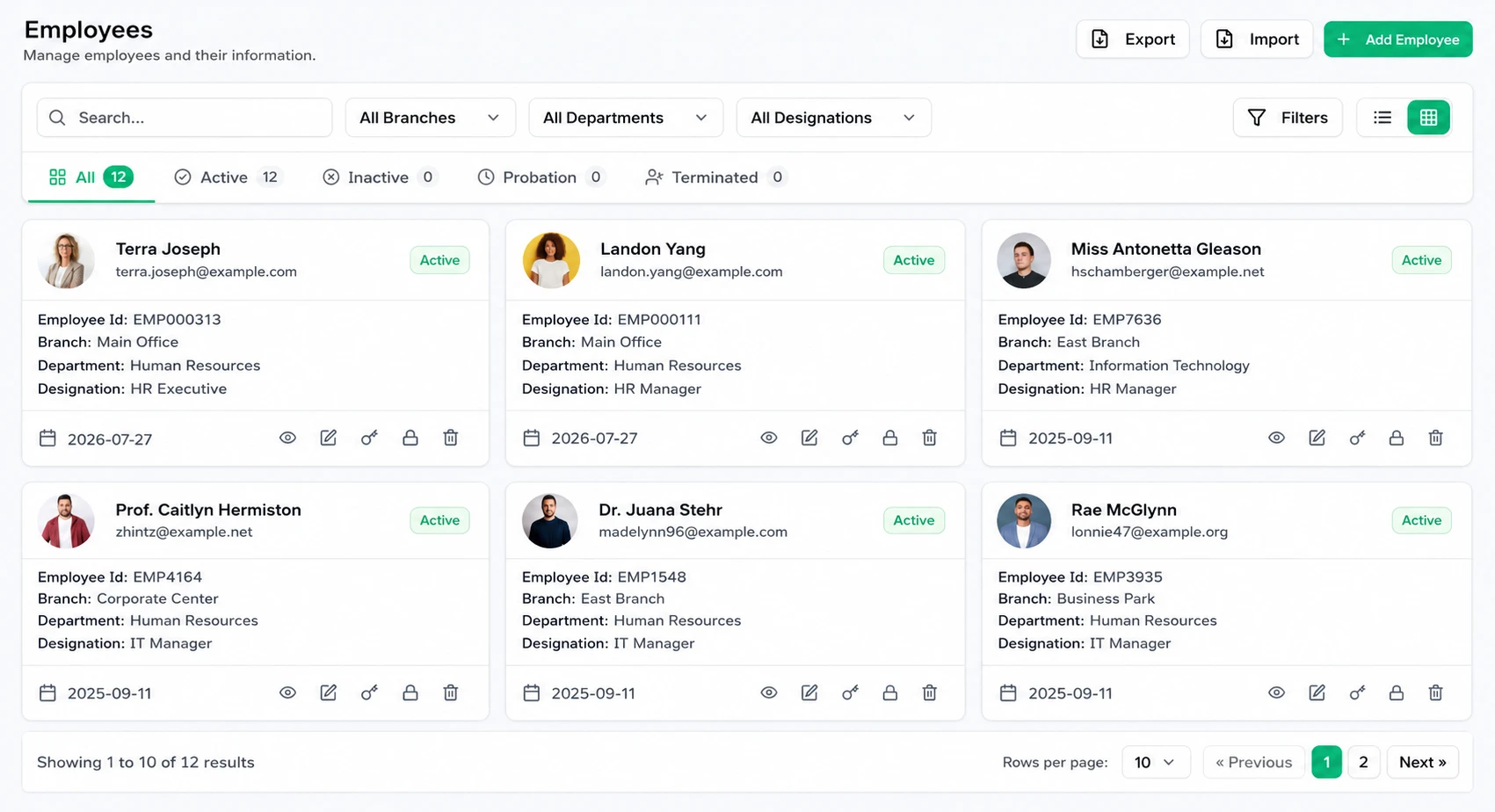
Task: Click Rae McGlynn's Active status badge
Action: (1421, 520)
